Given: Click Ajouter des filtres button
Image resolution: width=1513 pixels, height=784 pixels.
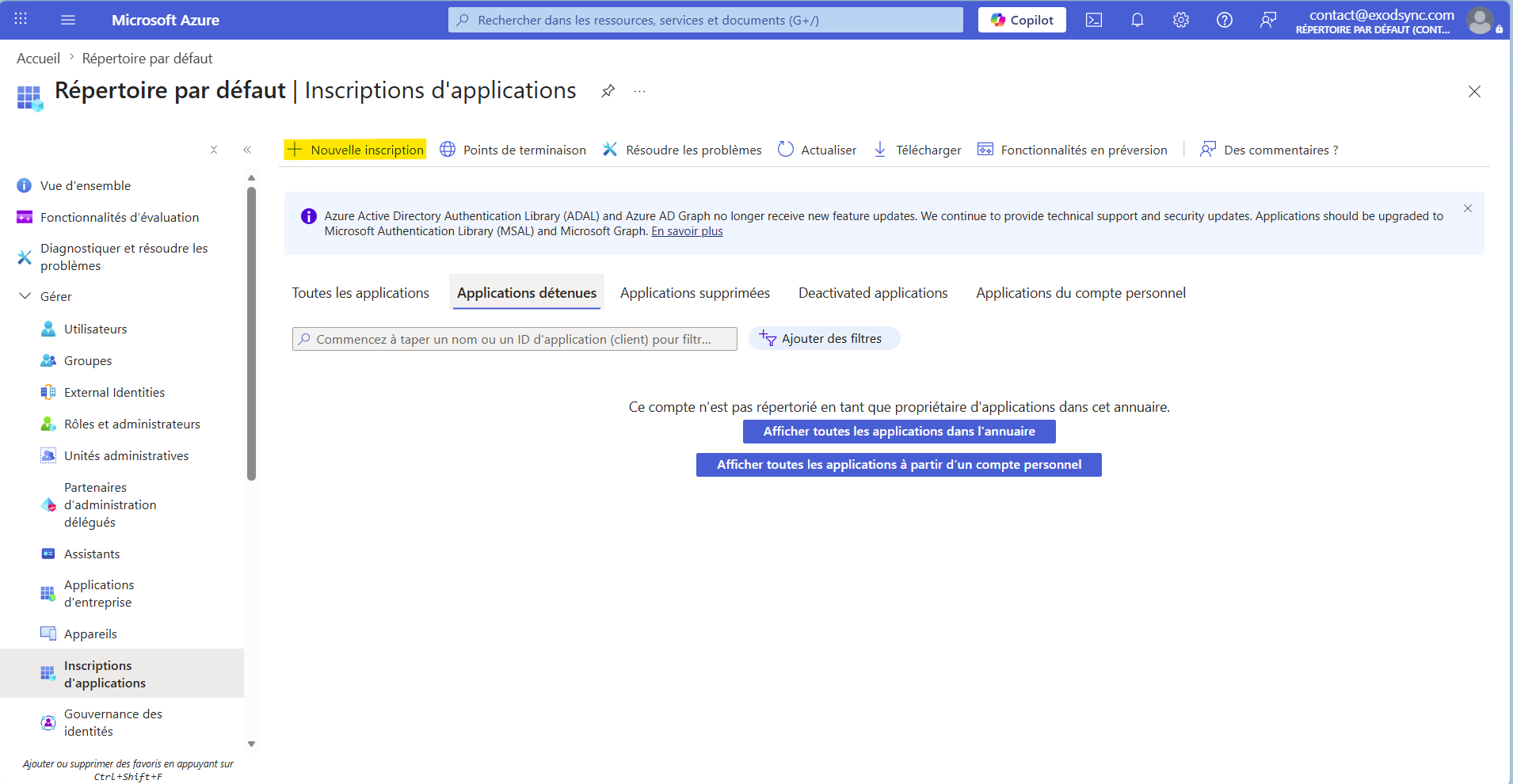Looking at the screenshot, I should [824, 338].
